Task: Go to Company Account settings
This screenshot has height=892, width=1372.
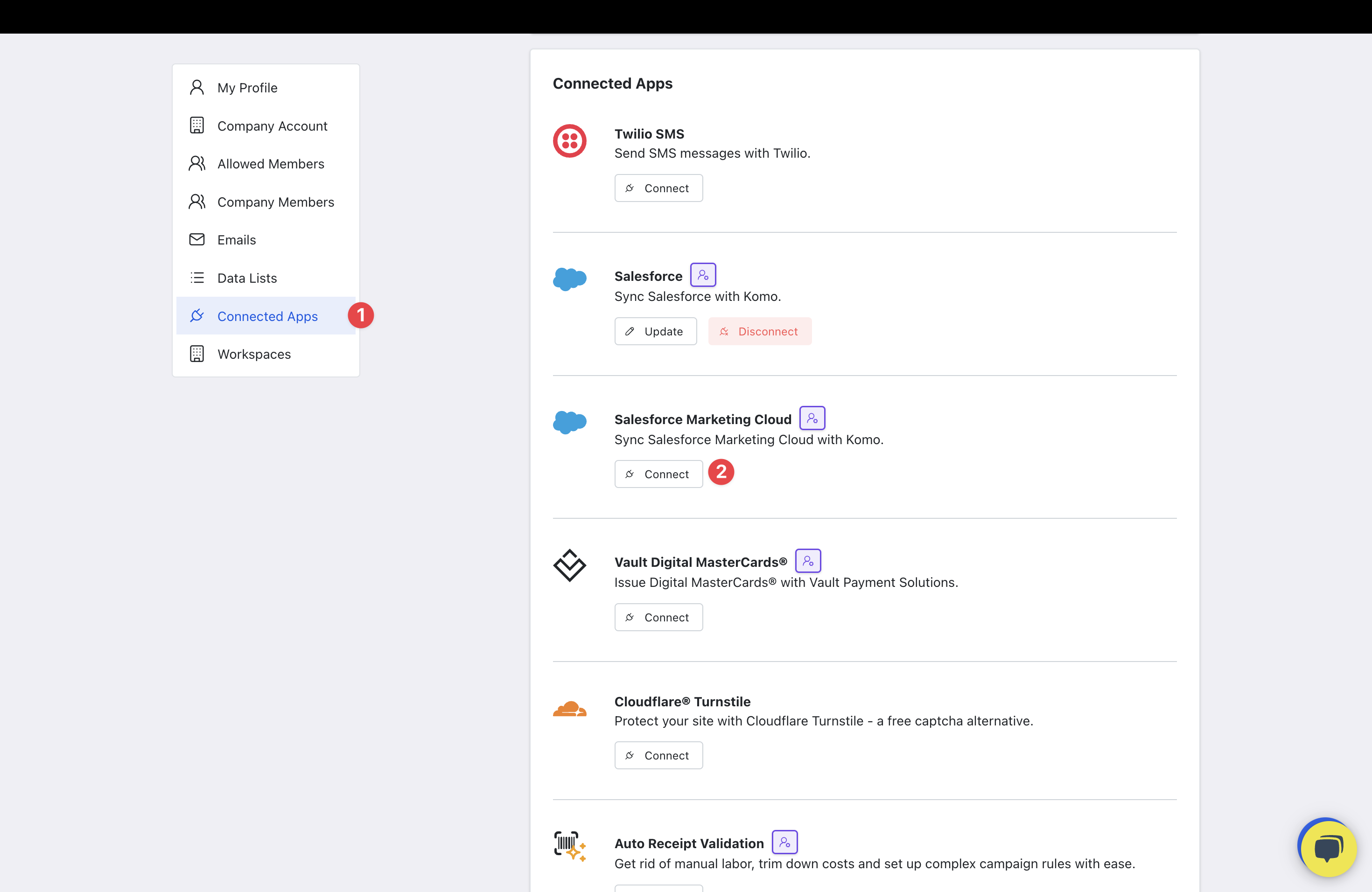Action: pyautogui.click(x=272, y=125)
